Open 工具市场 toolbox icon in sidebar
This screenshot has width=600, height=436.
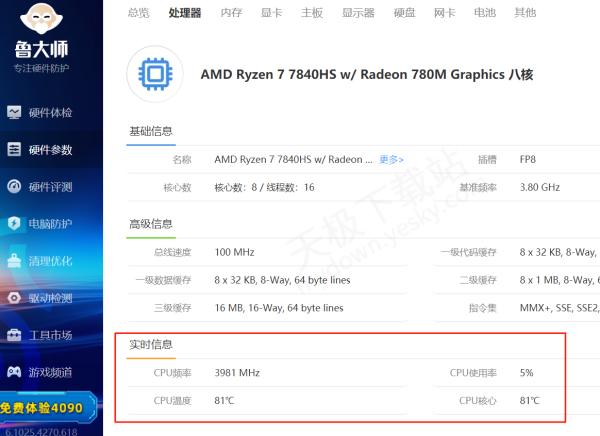[14, 335]
